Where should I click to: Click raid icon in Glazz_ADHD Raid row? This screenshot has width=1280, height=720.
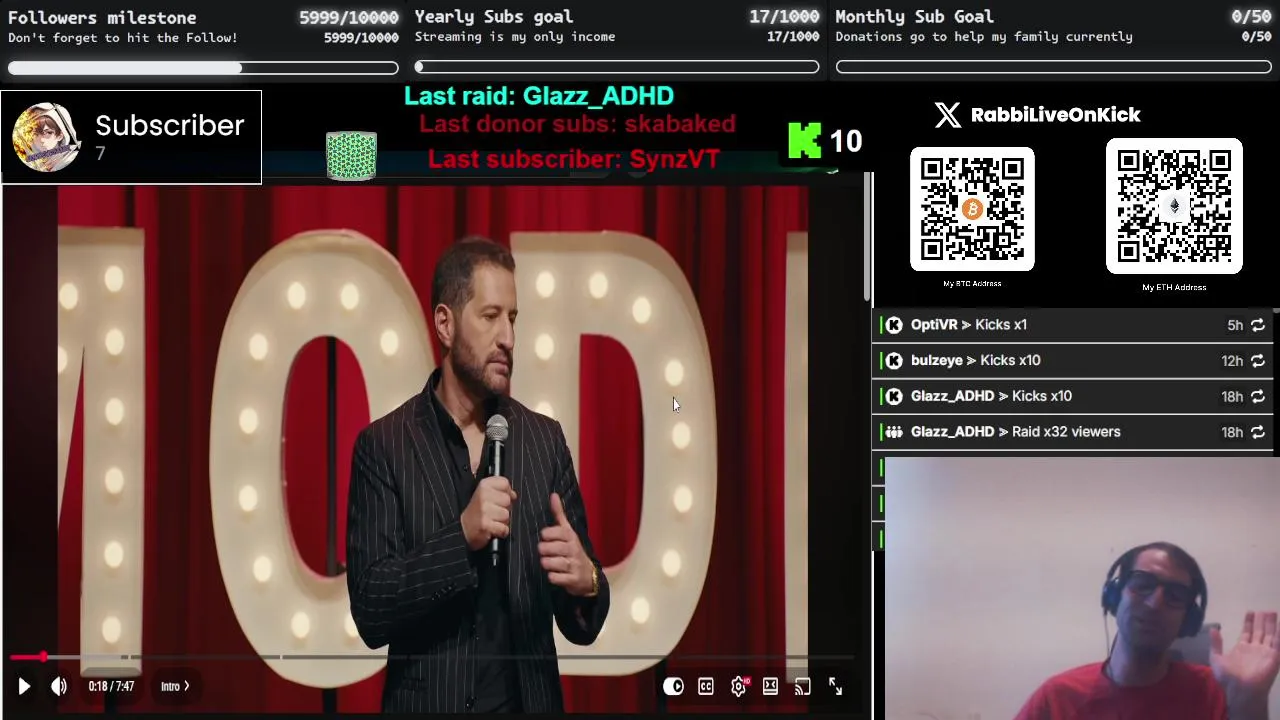point(894,432)
